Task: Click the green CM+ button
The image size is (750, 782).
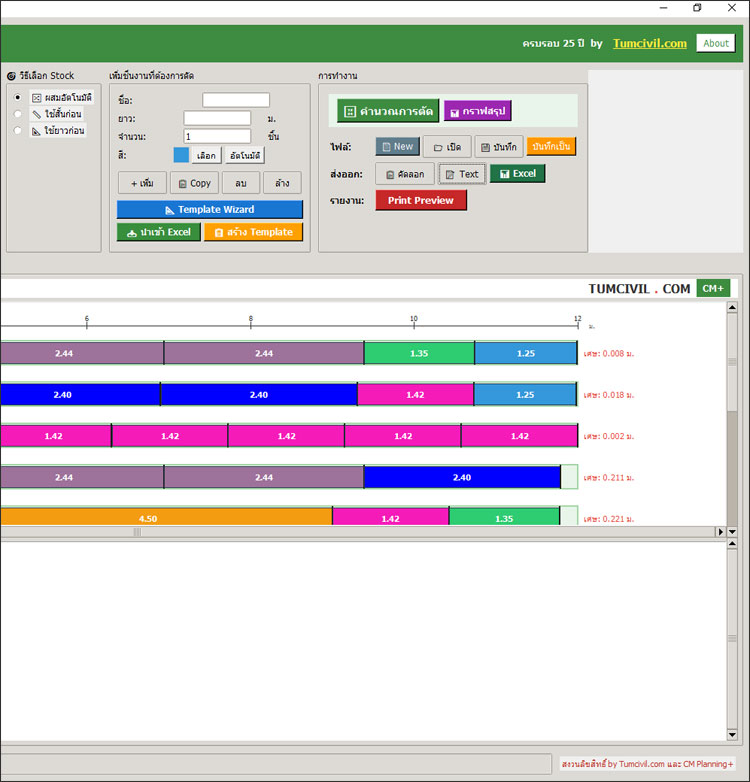Action: [713, 288]
